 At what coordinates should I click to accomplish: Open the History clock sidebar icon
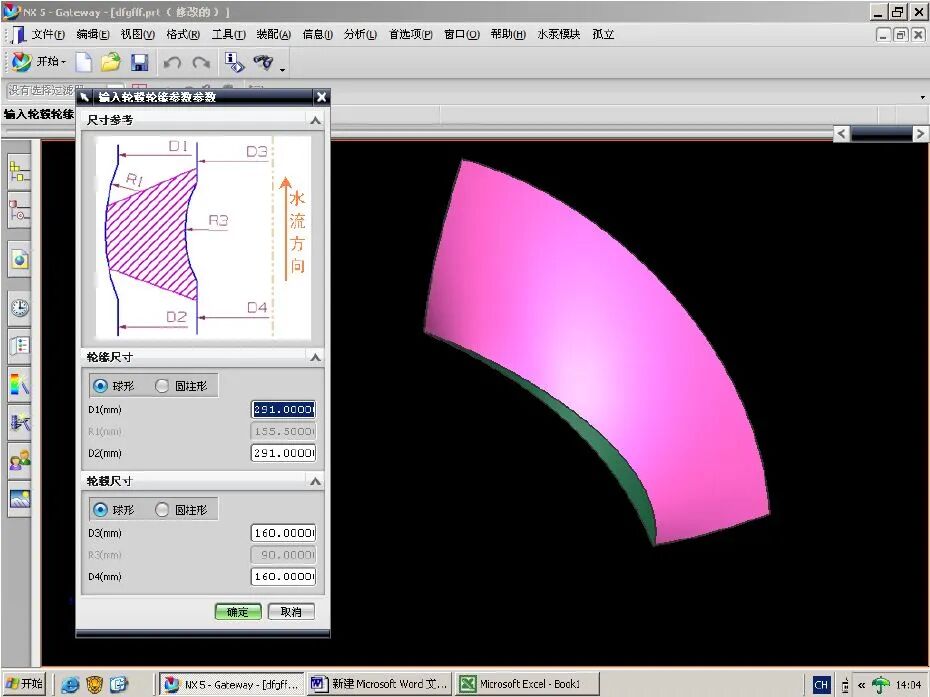tap(19, 308)
